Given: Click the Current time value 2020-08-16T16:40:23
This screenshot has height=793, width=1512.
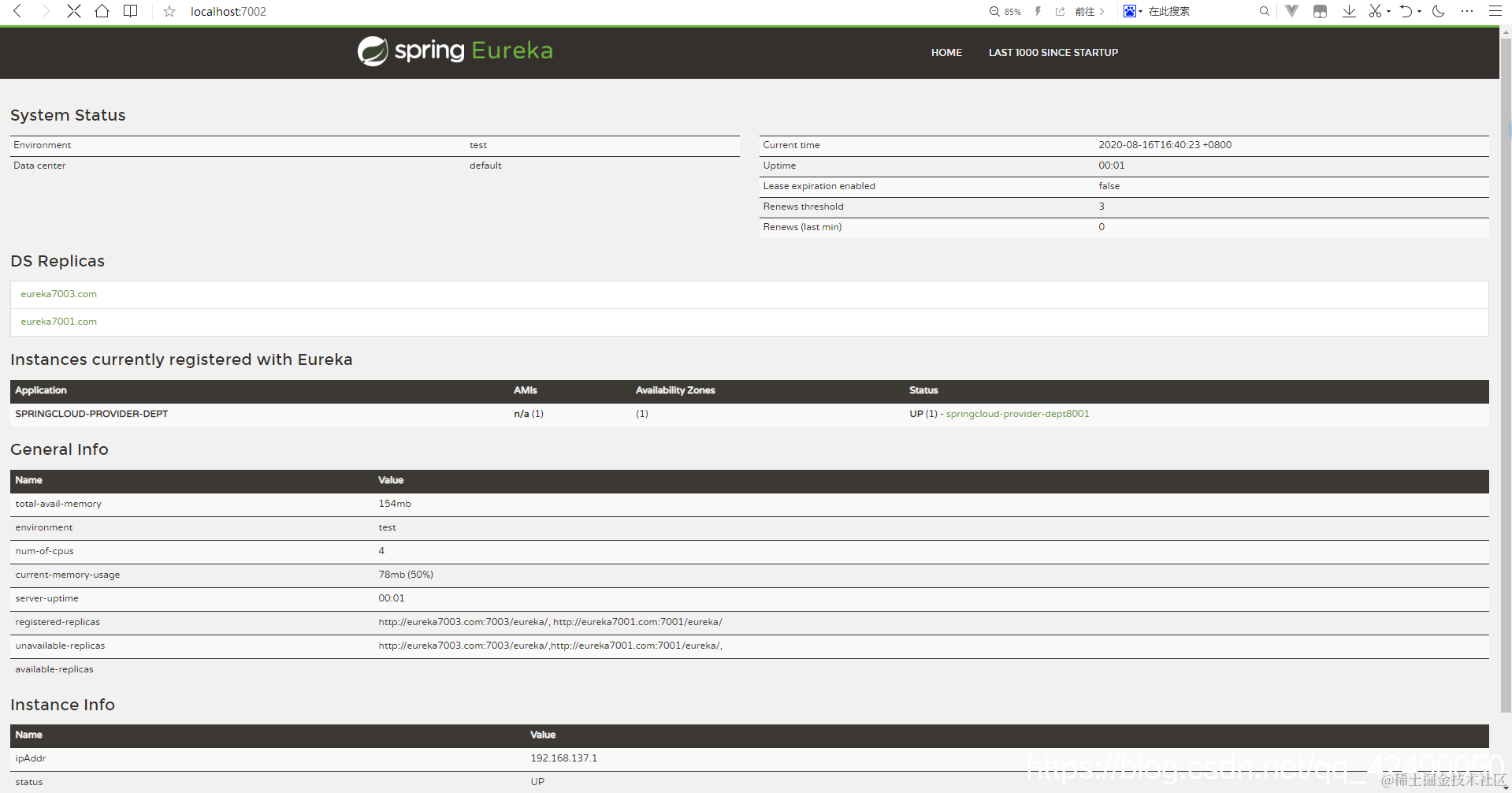Looking at the screenshot, I should (x=1165, y=145).
